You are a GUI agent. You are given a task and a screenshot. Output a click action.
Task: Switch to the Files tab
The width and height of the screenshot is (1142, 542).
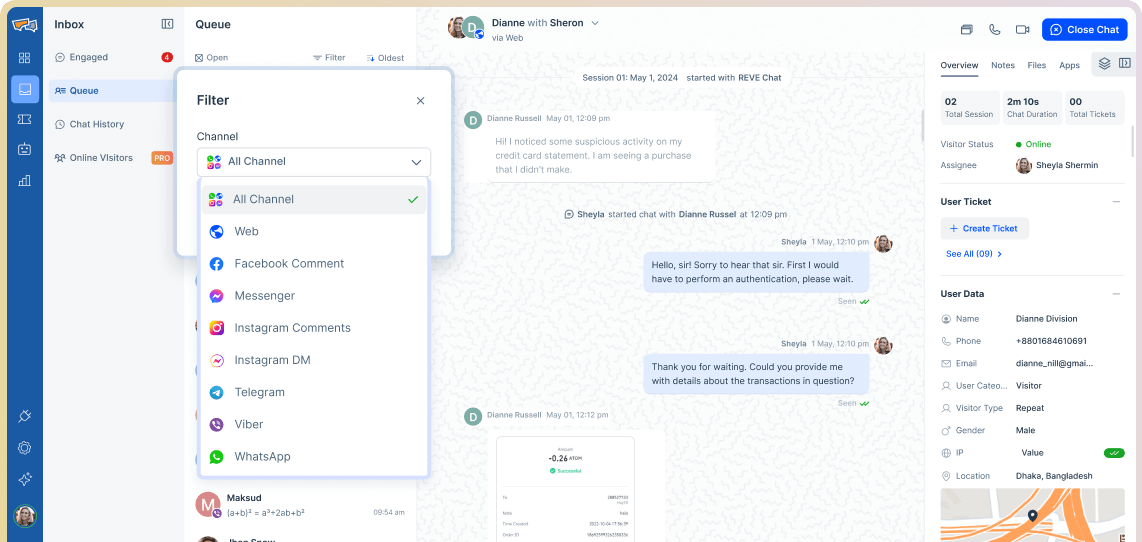[x=1036, y=66]
